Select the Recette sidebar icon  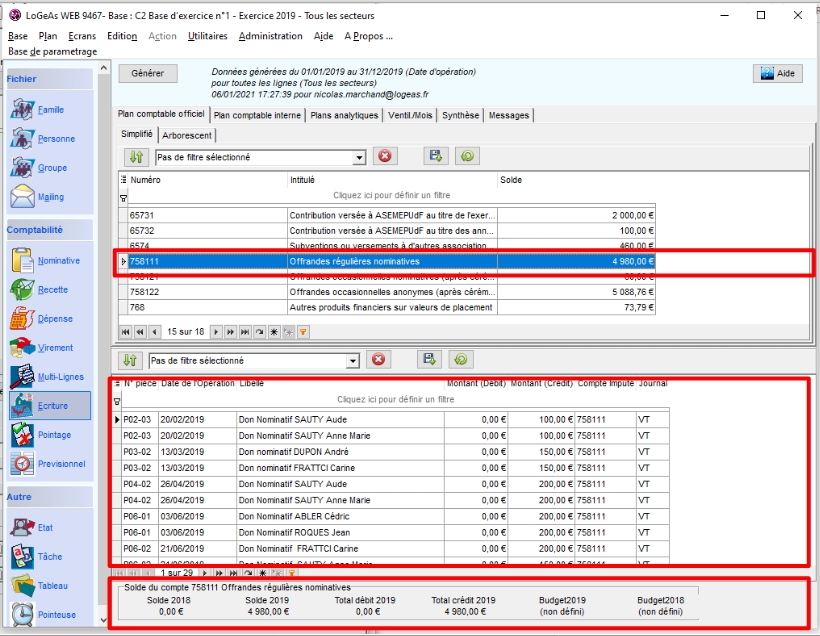point(24,290)
